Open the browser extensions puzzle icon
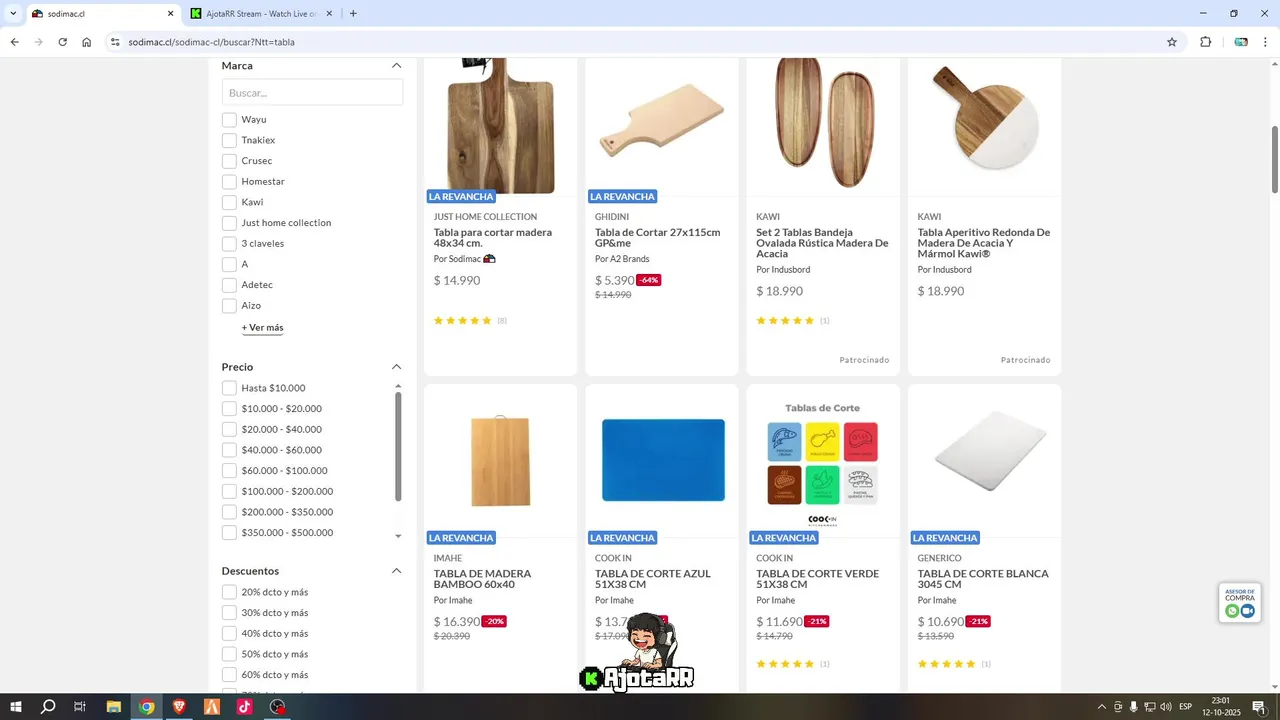The image size is (1280, 720). (x=1205, y=42)
